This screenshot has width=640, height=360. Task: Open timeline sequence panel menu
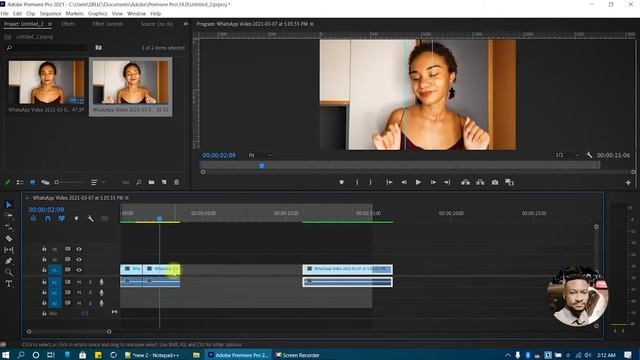pyautogui.click(x=127, y=198)
